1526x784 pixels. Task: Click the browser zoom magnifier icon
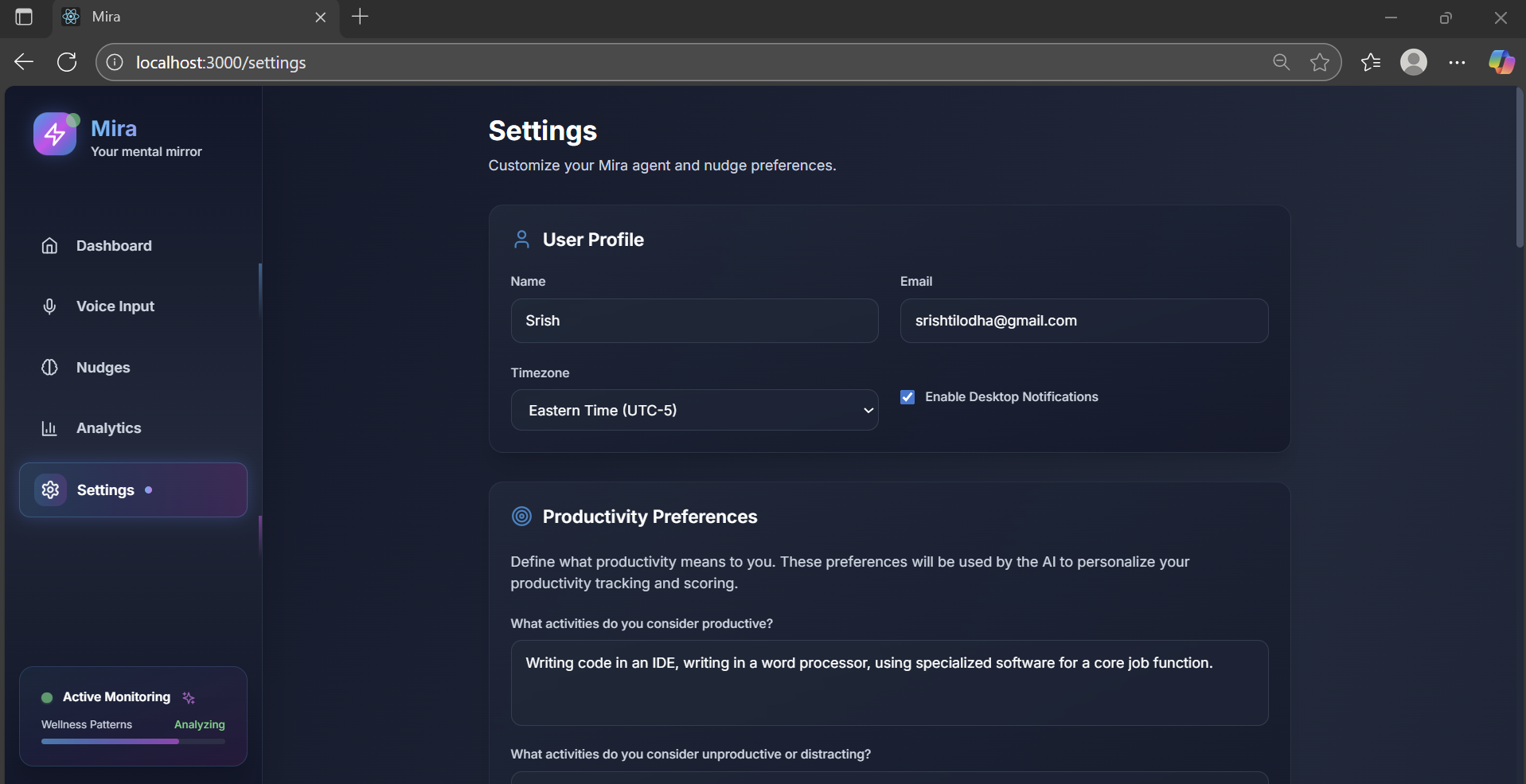(1281, 62)
